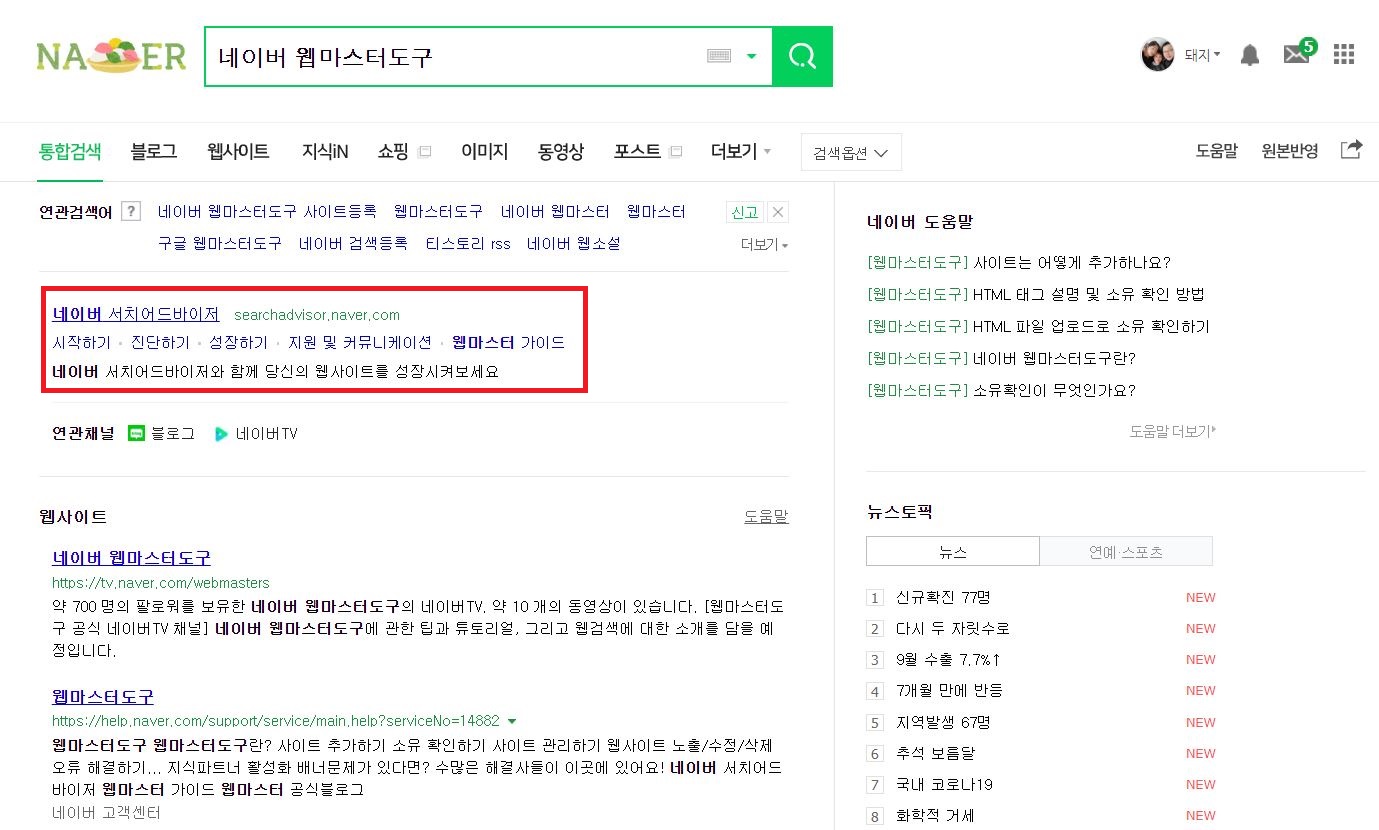Expand the dropdown arrow after help.naver.com URL
1379x830 pixels.
[x=512, y=721]
